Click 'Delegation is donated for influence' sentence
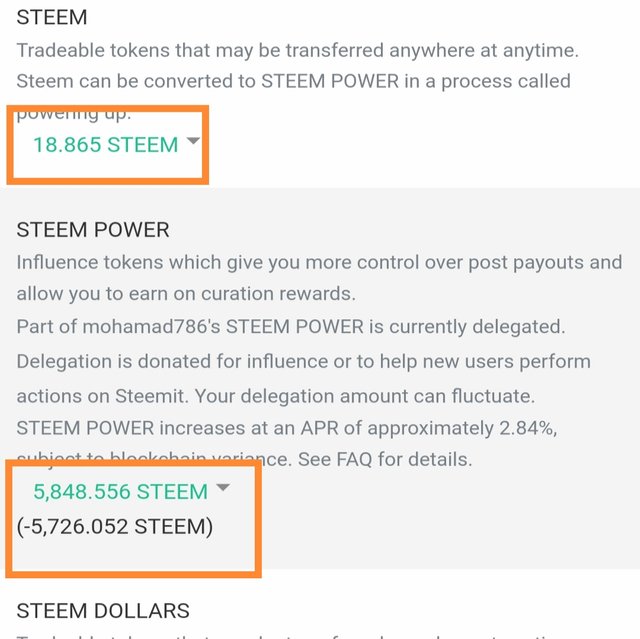The height and width of the screenshot is (639, 640). (303, 360)
